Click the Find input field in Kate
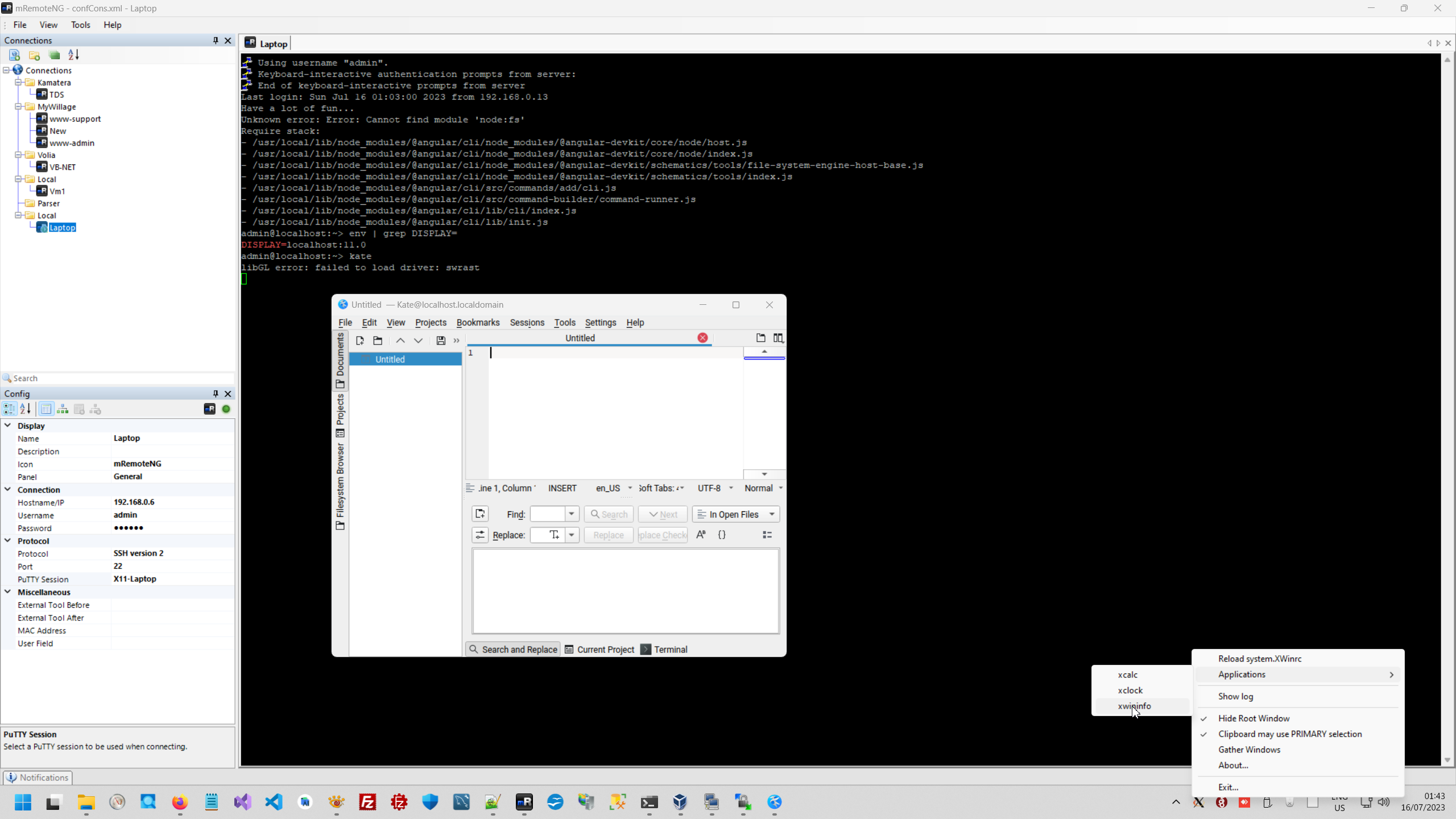The image size is (1456, 819). tap(547, 514)
